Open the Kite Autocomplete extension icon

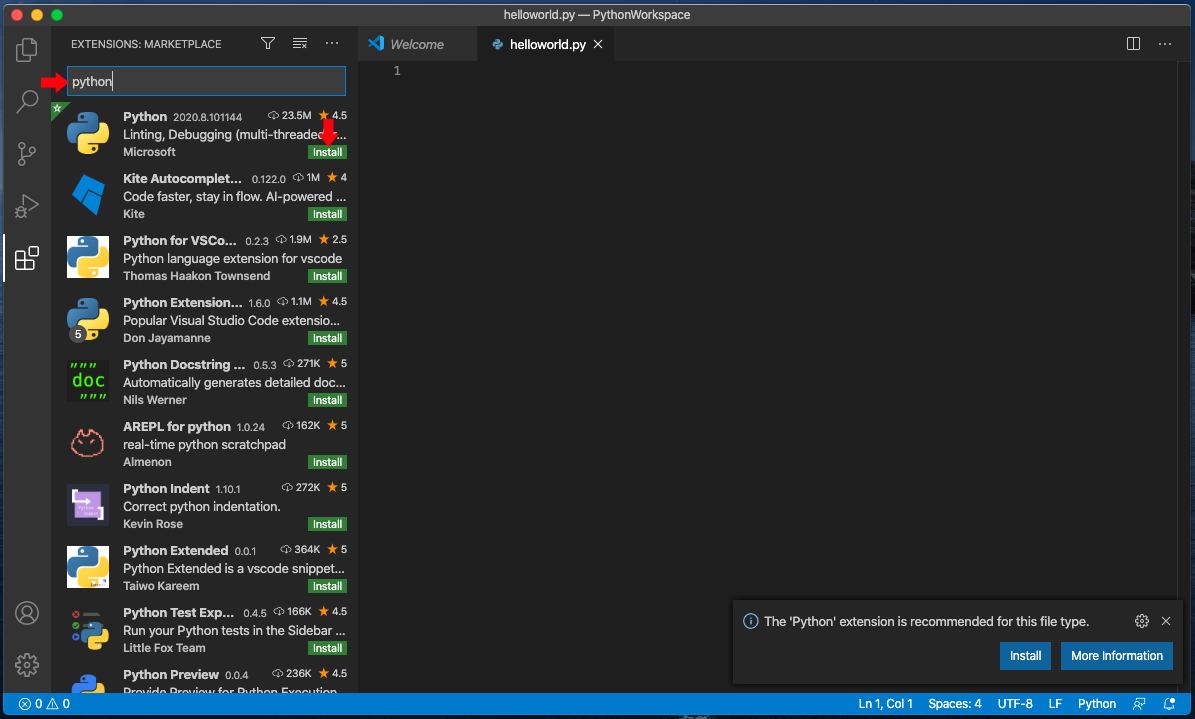point(88,195)
